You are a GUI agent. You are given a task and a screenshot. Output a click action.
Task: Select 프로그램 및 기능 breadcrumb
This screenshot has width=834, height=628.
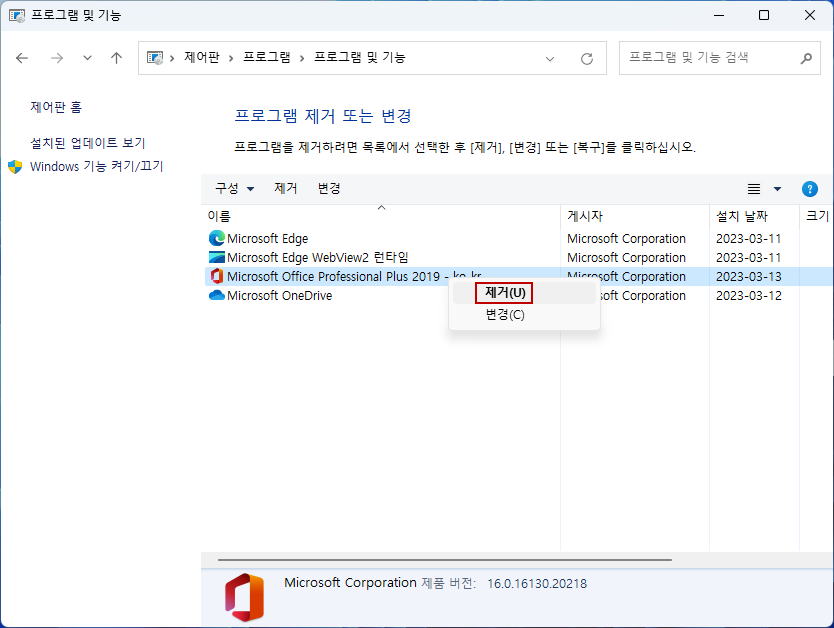point(360,57)
